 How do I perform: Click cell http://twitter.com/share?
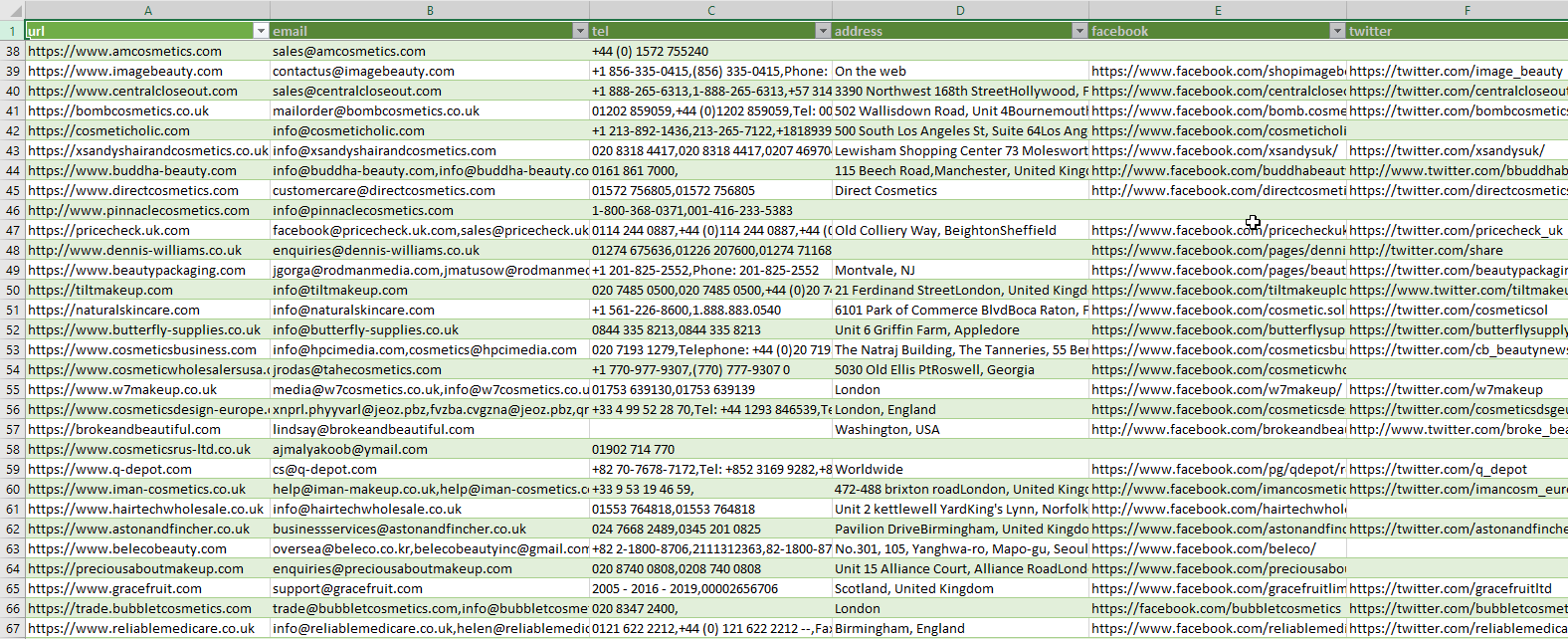tap(1458, 250)
